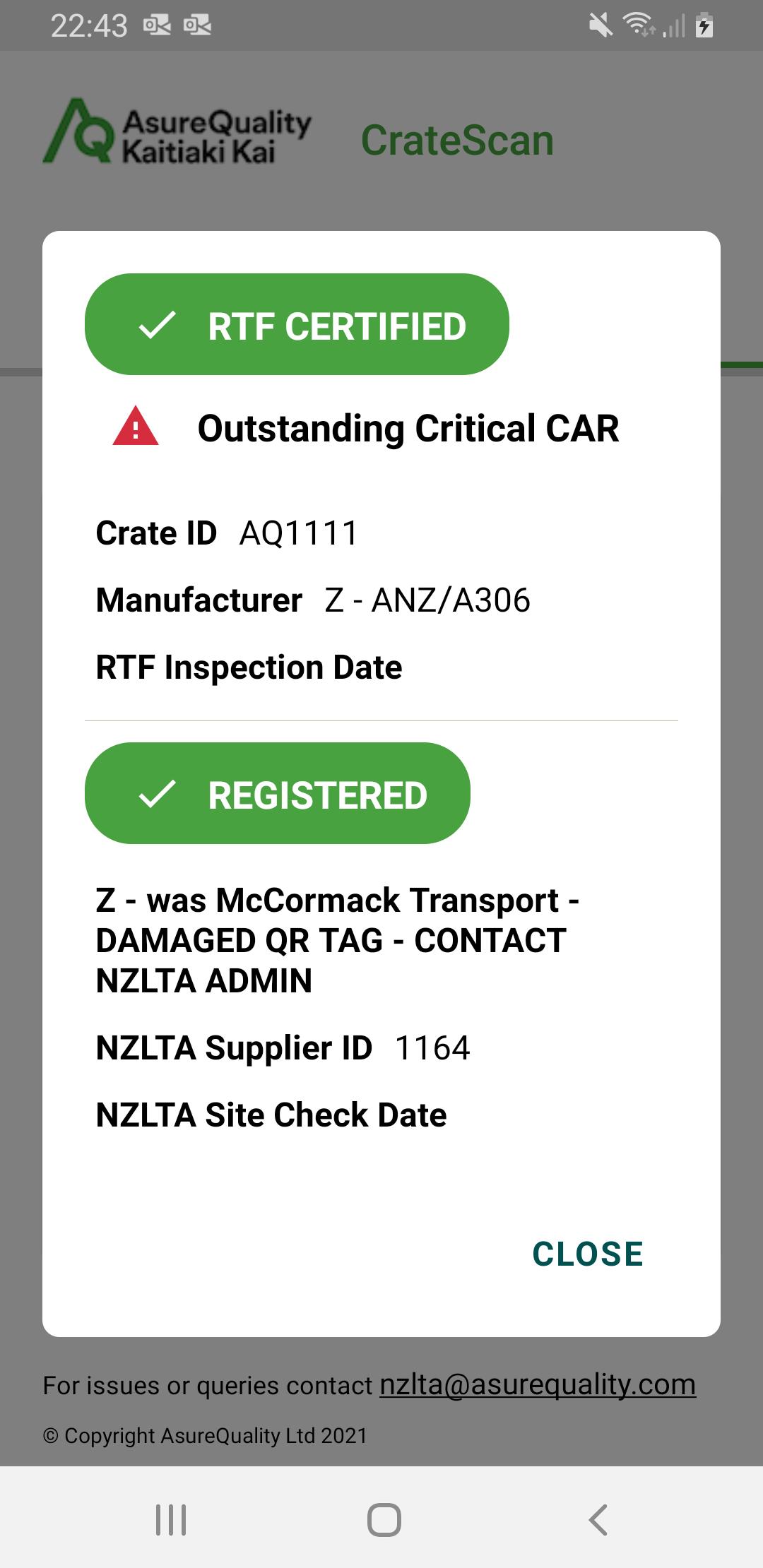Click the red warning triangle icon
The width and height of the screenshot is (763, 1568).
click(x=136, y=426)
